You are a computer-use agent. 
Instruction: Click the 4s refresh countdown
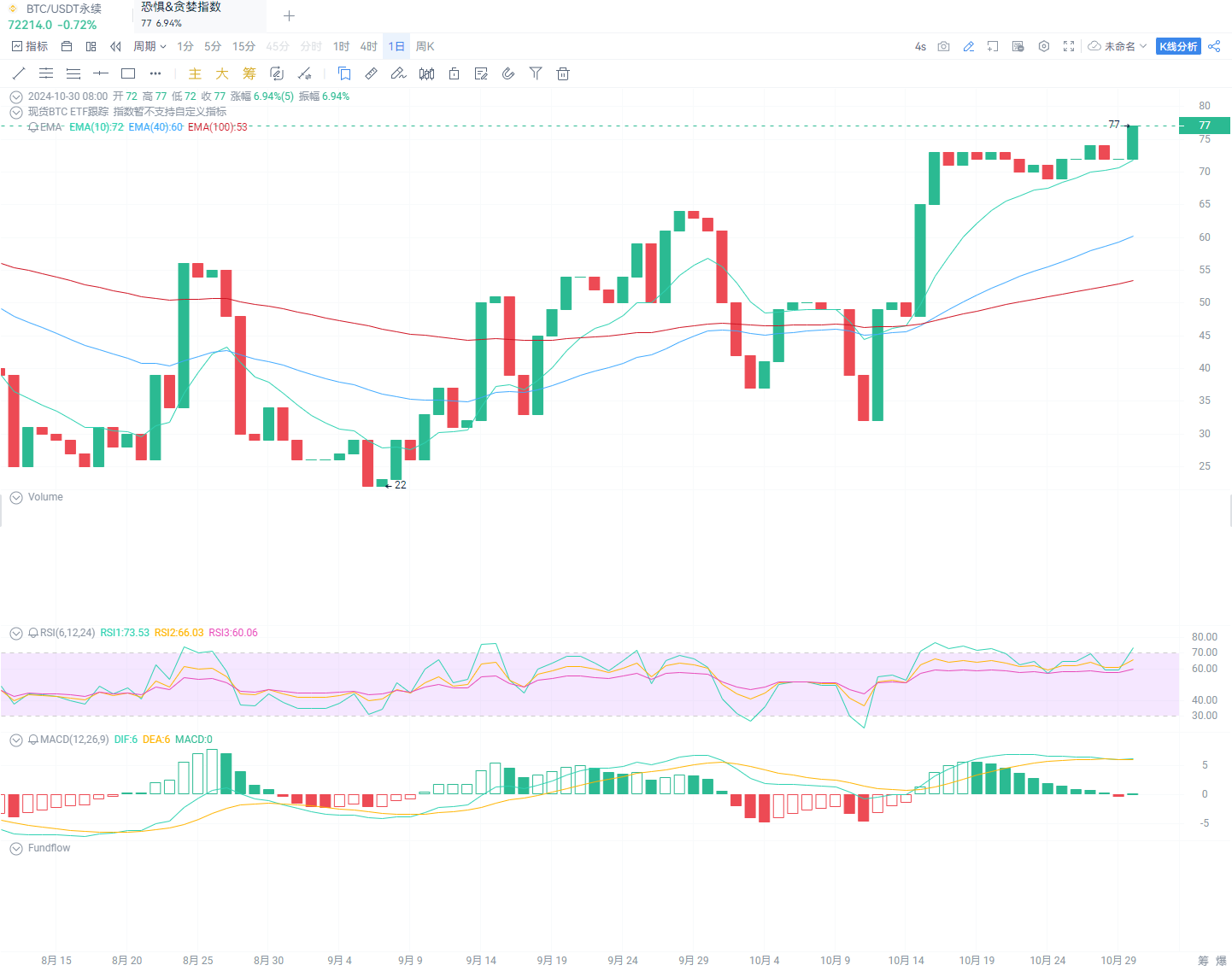click(920, 46)
